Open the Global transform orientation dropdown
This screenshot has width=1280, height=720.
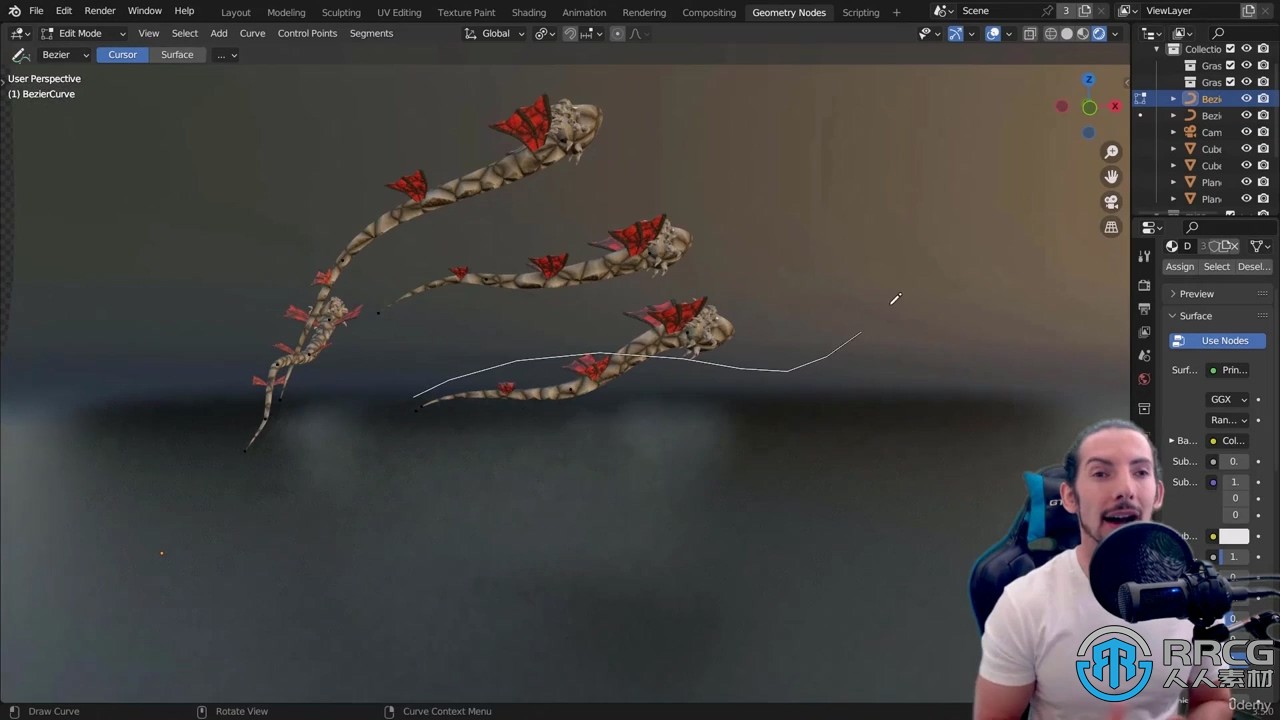[x=496, y=33]
